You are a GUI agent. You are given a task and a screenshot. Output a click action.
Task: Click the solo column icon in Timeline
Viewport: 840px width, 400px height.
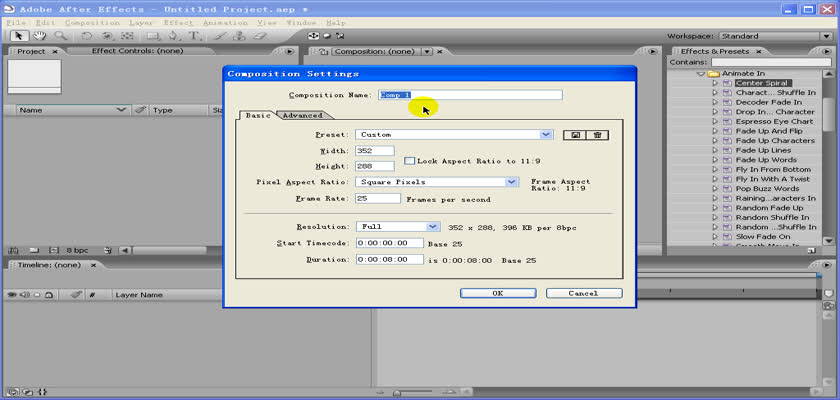click(x=36, y=295)
